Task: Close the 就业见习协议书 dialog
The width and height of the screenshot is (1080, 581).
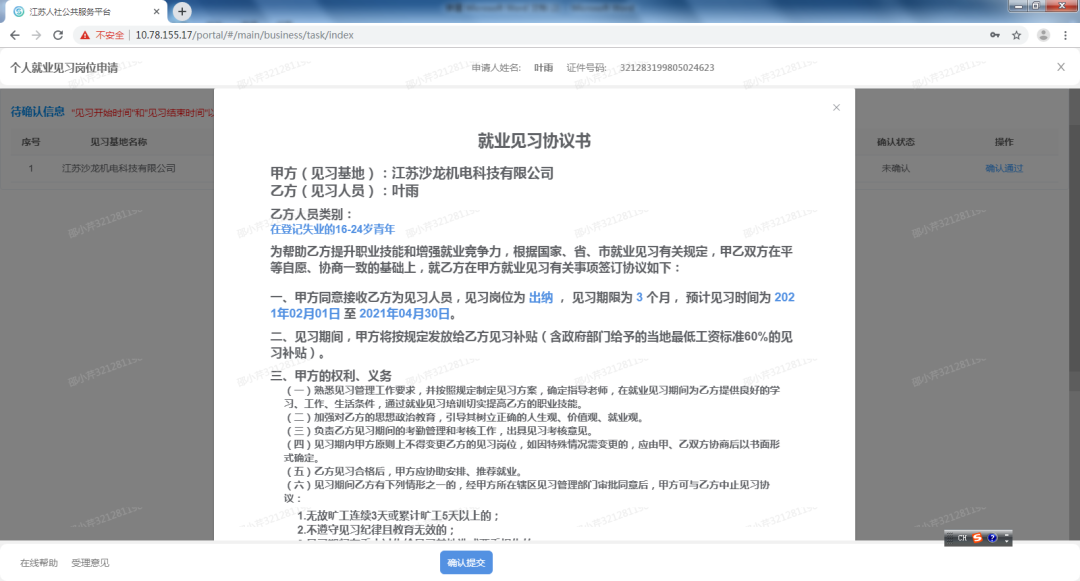Action: pyautogui.click(x=836, y=108)
